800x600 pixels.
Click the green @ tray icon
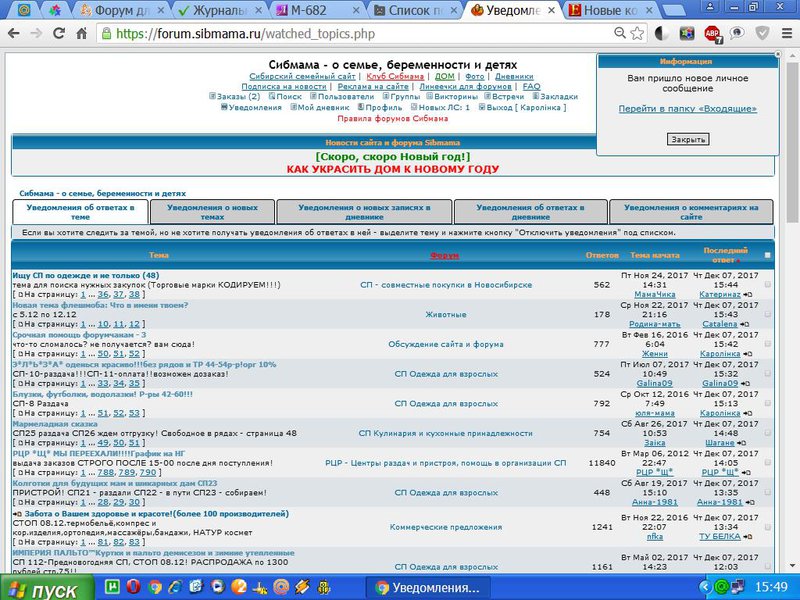coord(721,587)
